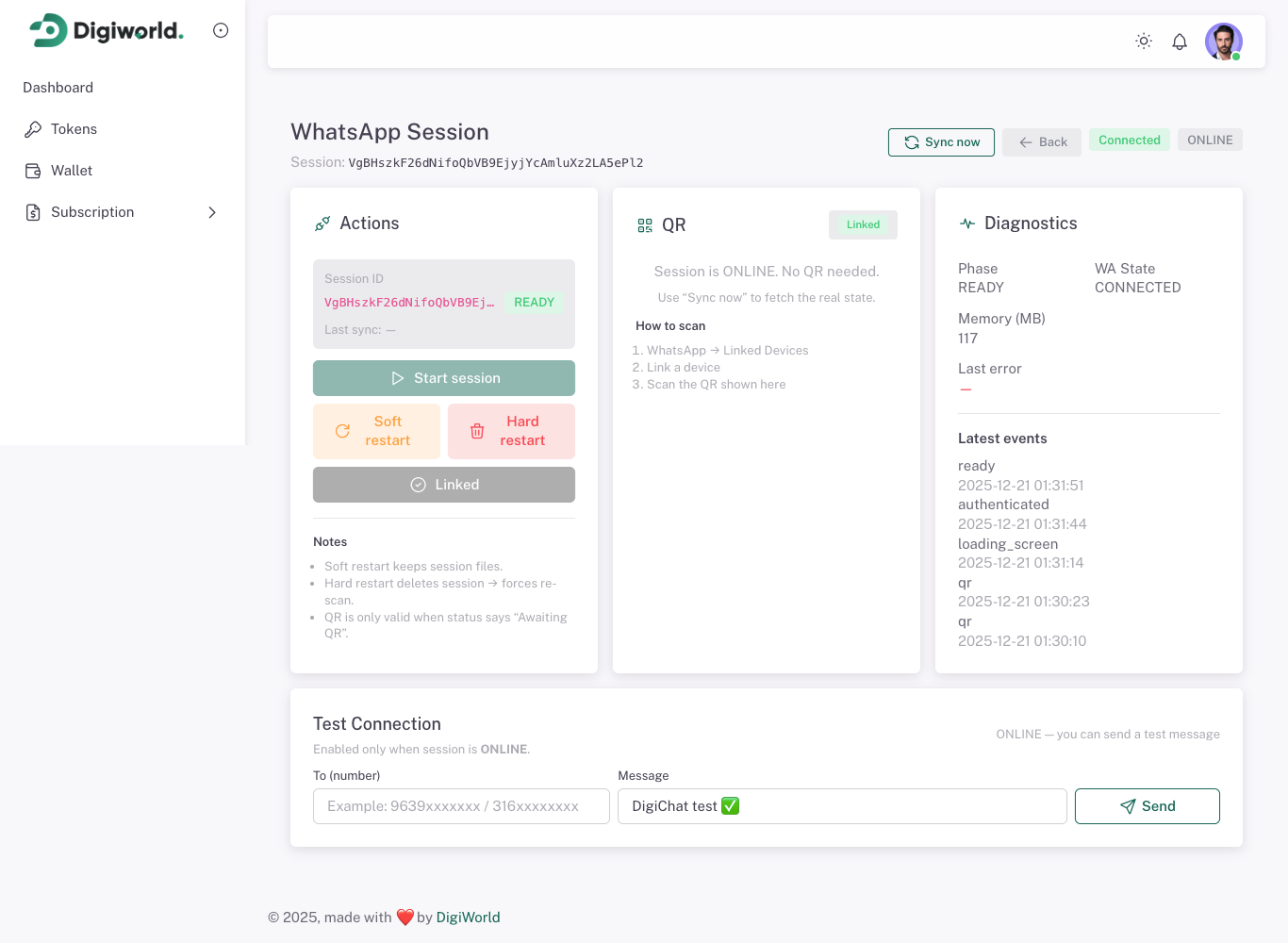Click the Start session button
This screenshot has width=1288, height=943.
pyautogui.click(x=444, y=378)
